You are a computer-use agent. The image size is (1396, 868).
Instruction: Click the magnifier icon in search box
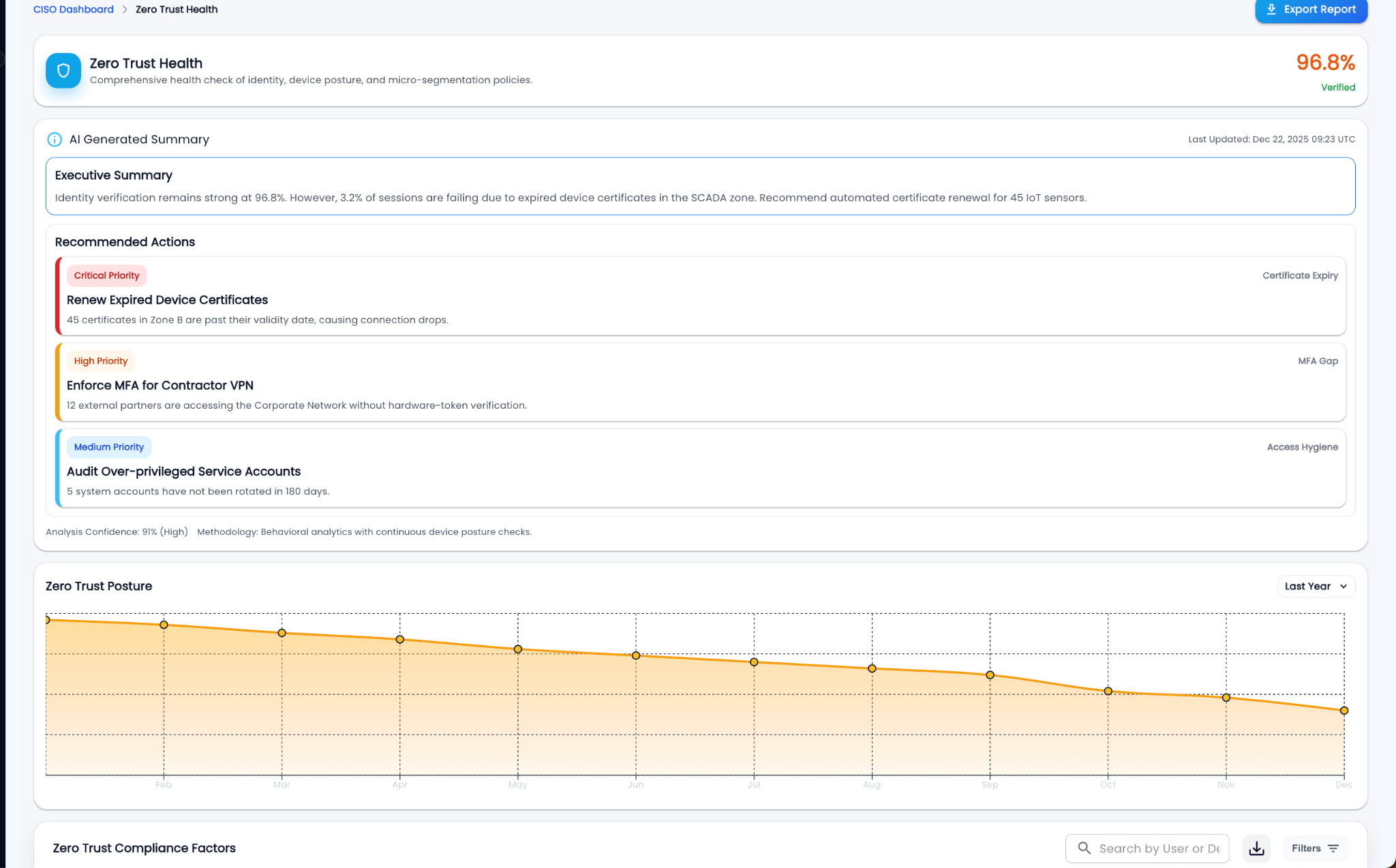[1084, 848]
